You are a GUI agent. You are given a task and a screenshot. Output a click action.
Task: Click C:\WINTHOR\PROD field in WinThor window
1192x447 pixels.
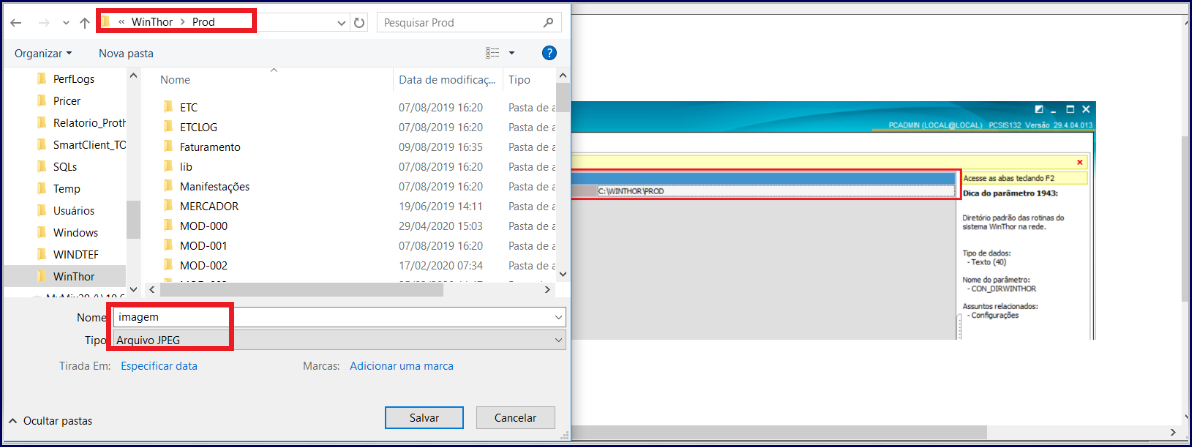(x=775, y=192)
